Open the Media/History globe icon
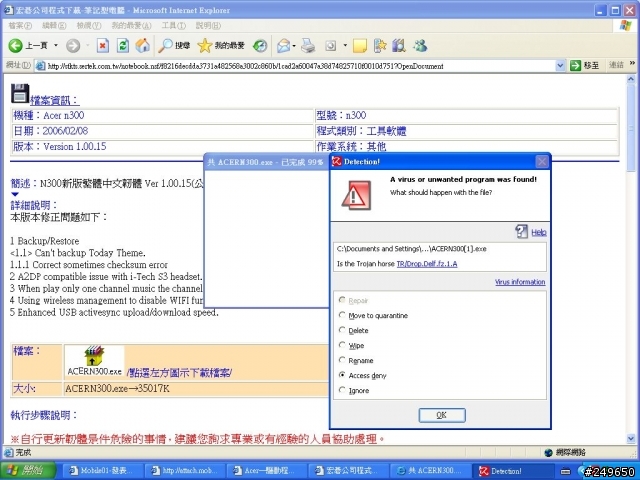Viewport: 640px width, 480px height. [x=260, y=45]
